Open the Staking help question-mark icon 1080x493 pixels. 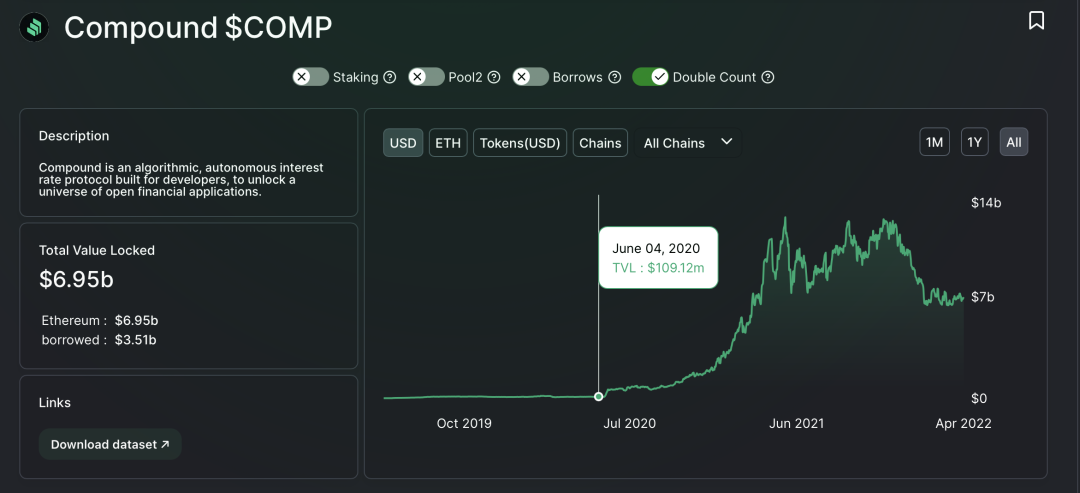389,77
